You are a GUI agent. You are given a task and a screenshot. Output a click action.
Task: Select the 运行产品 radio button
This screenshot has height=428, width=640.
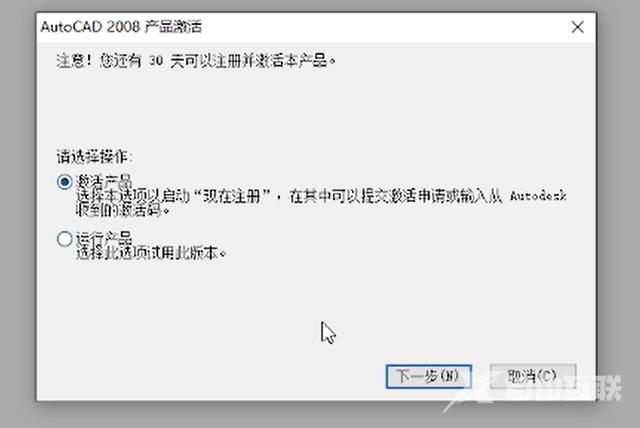click(x=64, y=239)
